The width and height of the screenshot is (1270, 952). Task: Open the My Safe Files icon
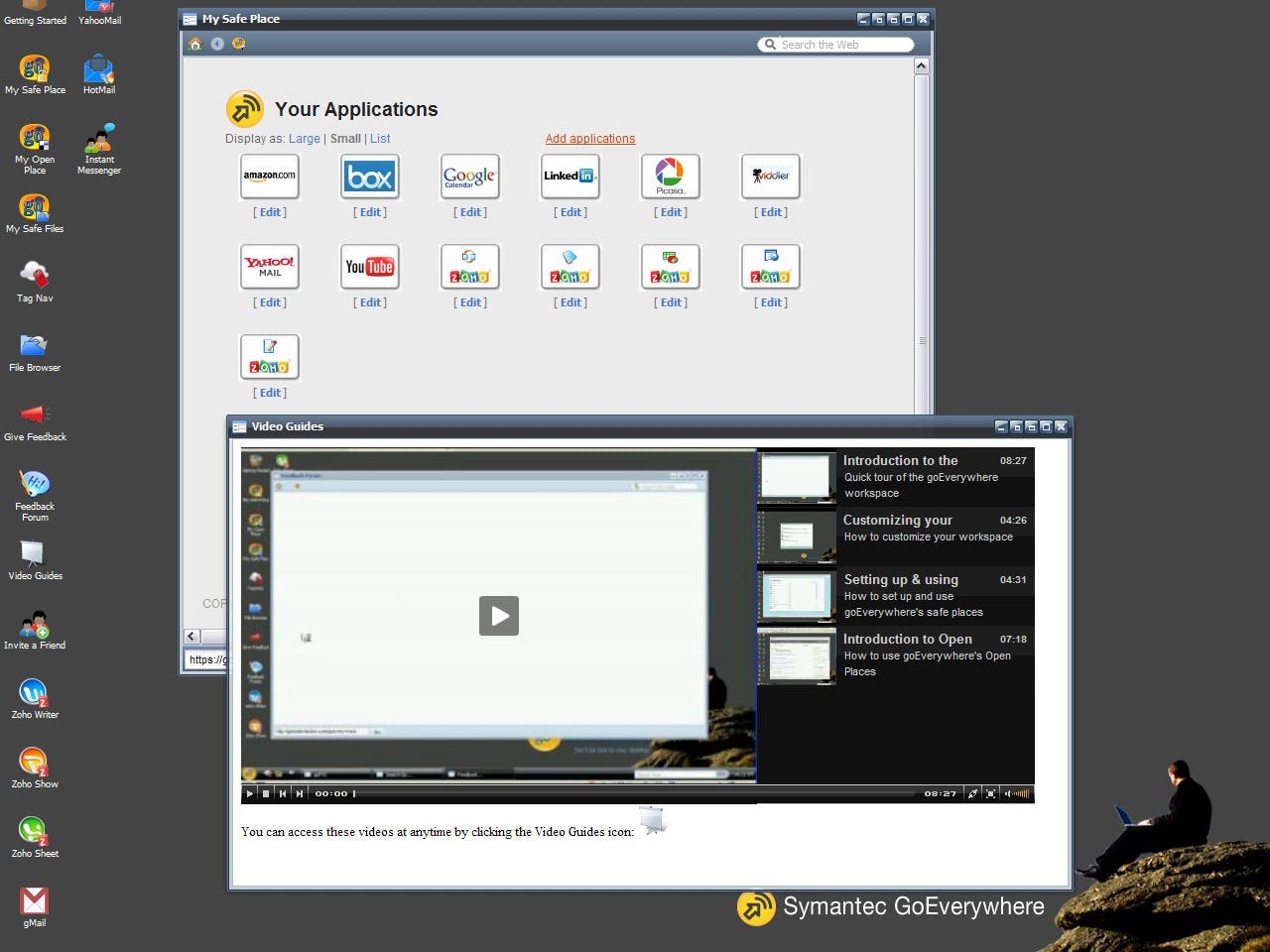click(35, 213)
